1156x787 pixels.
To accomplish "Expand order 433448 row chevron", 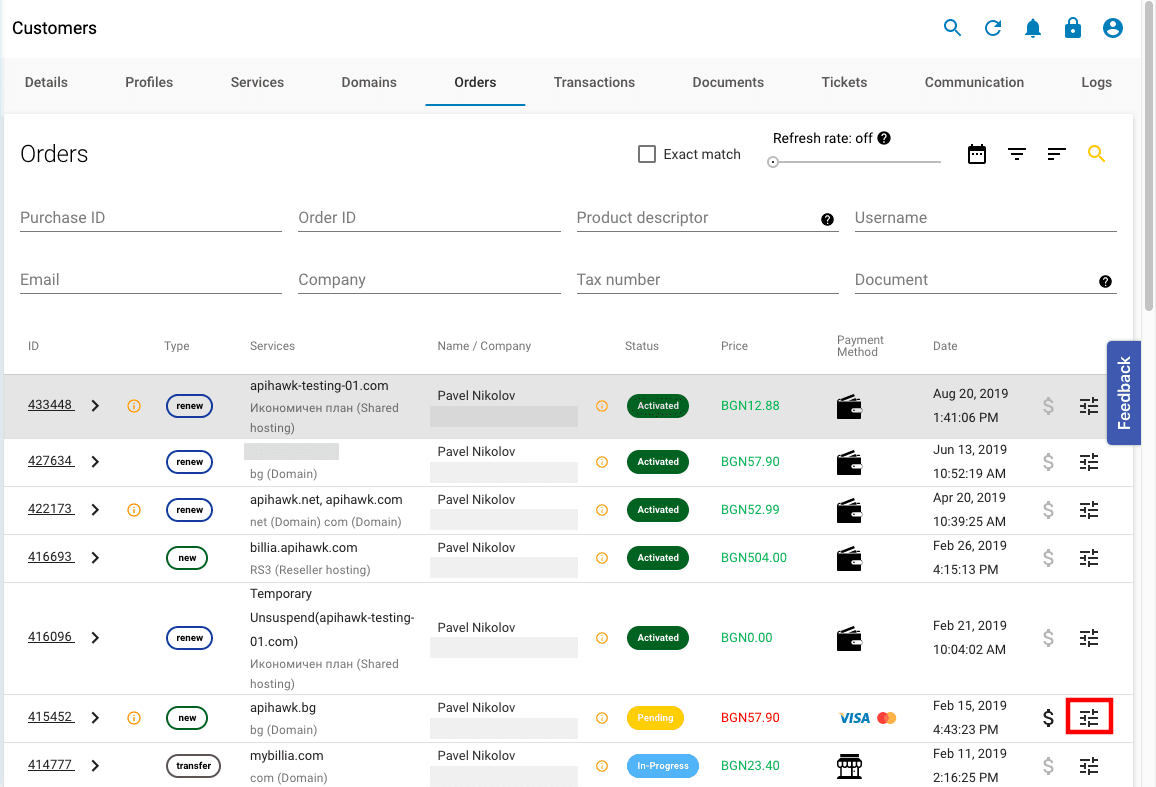I will coord(95,406).
